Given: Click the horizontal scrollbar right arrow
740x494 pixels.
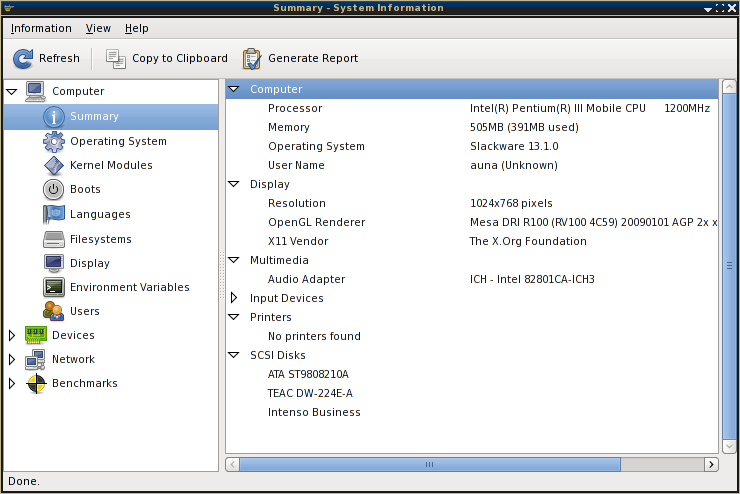Looking at the screenshot, I should pos(711,465).
